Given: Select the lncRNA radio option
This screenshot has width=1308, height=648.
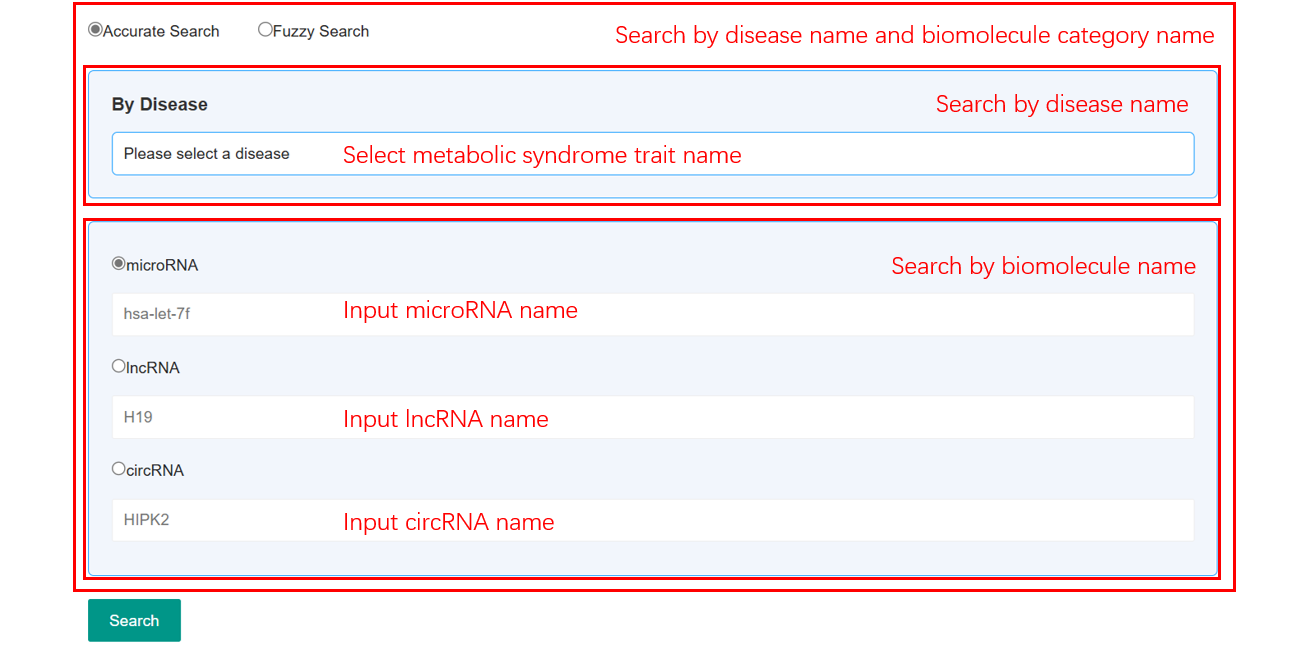Looking at the screenshot, I should tap(119, 366).
